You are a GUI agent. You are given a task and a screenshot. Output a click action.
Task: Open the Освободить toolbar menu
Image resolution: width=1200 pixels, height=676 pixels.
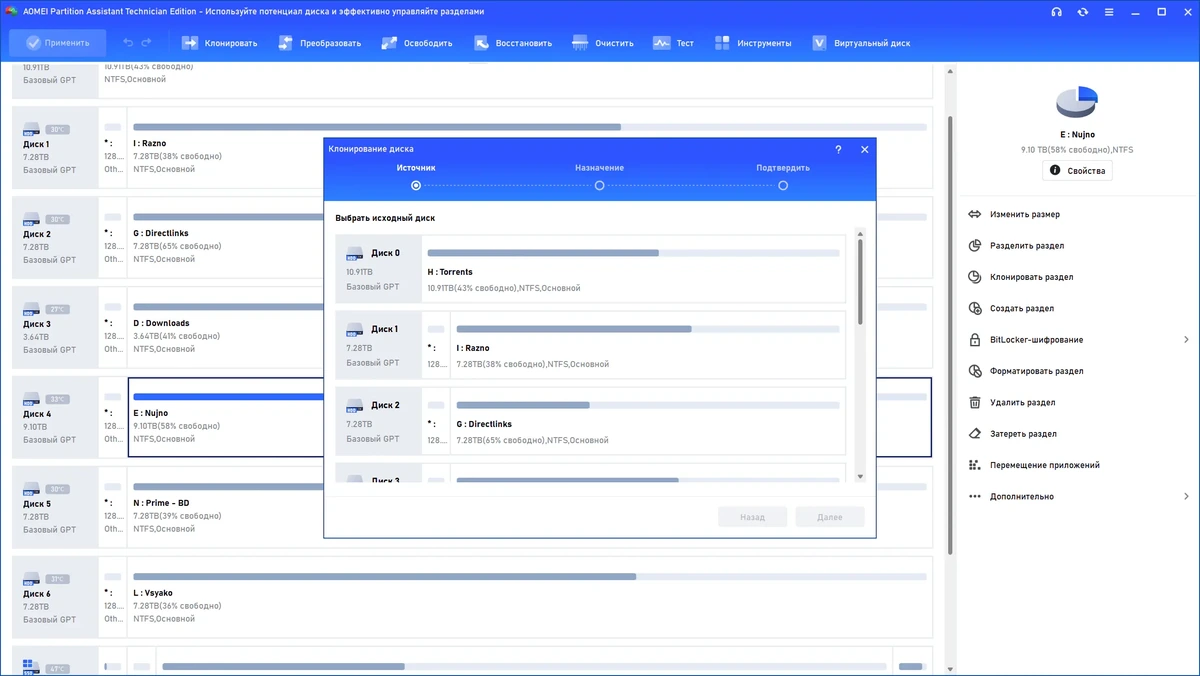click(x=416, y=43)
